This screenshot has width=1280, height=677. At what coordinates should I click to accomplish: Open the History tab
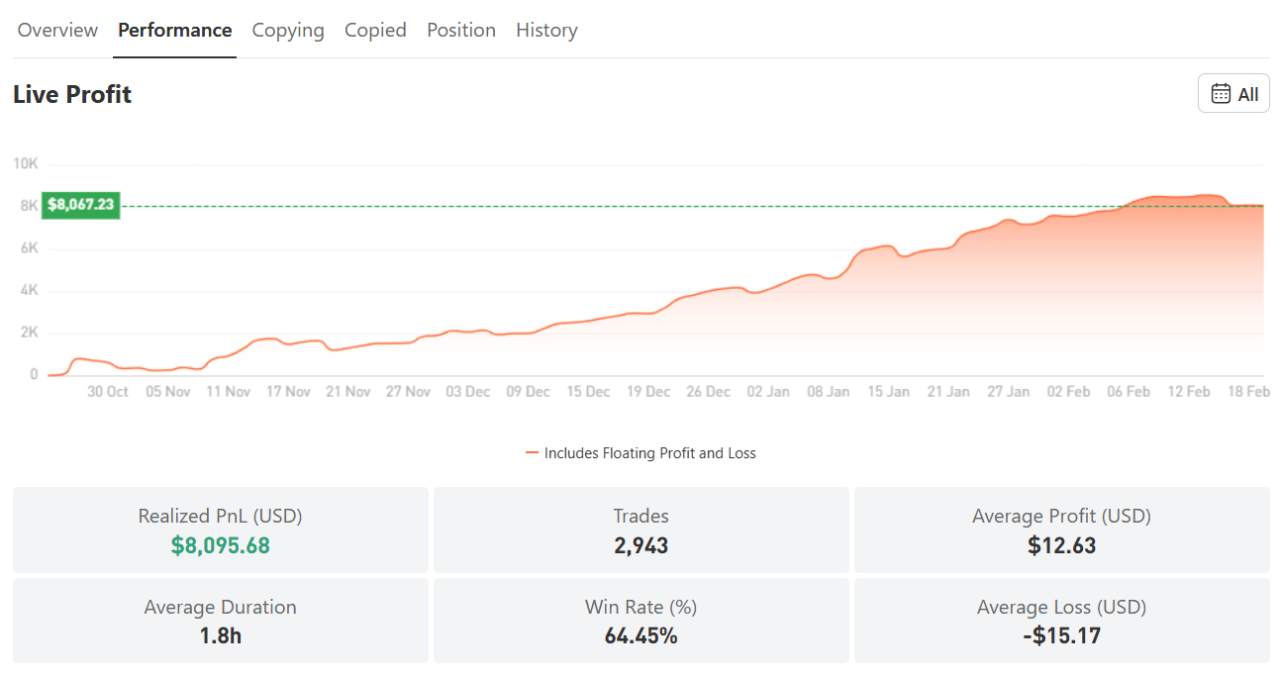[x=546, y=30]
